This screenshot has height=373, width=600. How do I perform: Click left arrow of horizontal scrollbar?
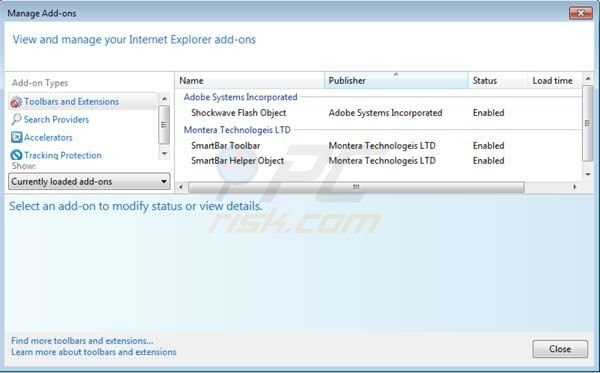click(x=181, y=187)
